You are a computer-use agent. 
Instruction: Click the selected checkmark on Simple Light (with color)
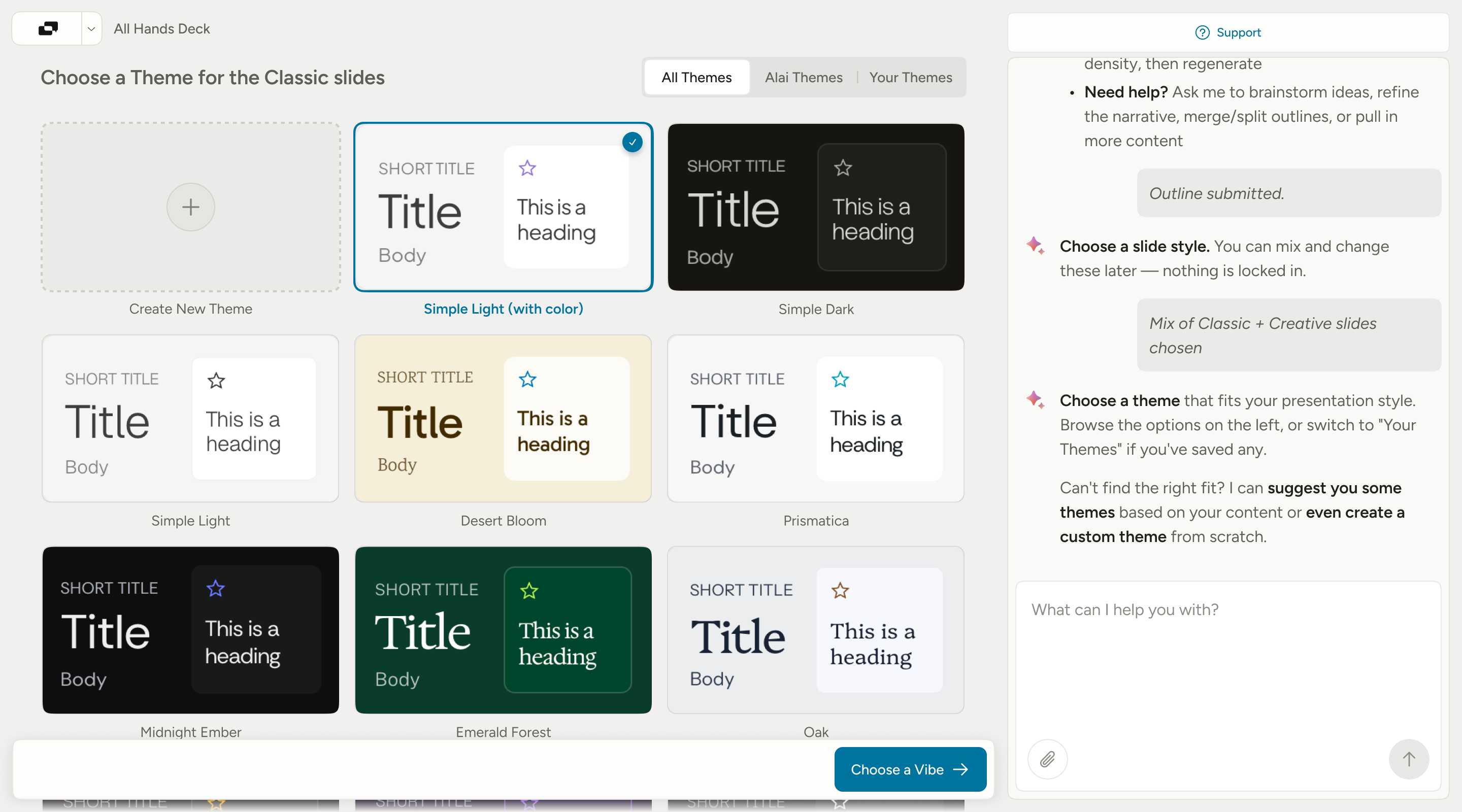pyautogui.click(x=632, y=142)
